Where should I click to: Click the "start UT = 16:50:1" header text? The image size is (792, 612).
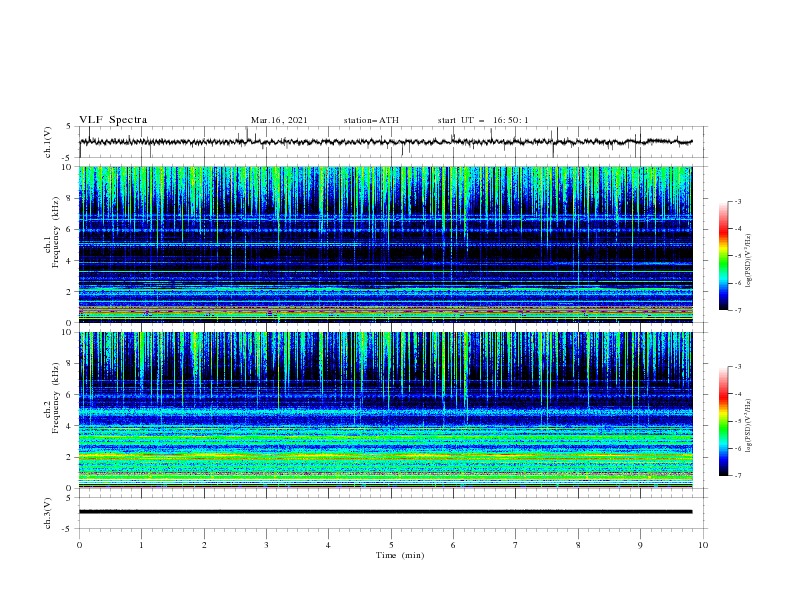(x=483, y=120)
